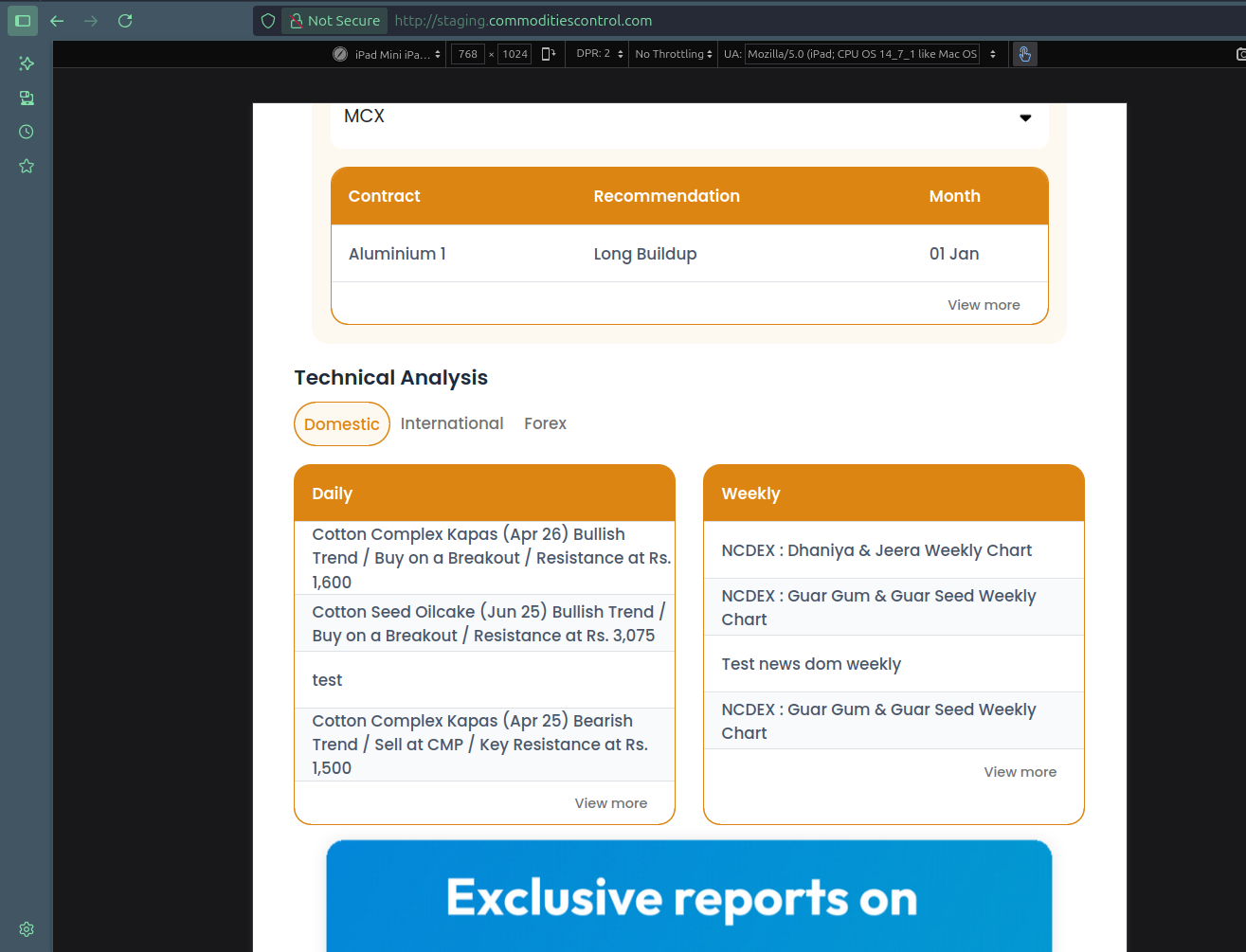The width and height of the screenshot is (1246, 952).
Task: Go back using the back arrow
Action: pos(57,21)
